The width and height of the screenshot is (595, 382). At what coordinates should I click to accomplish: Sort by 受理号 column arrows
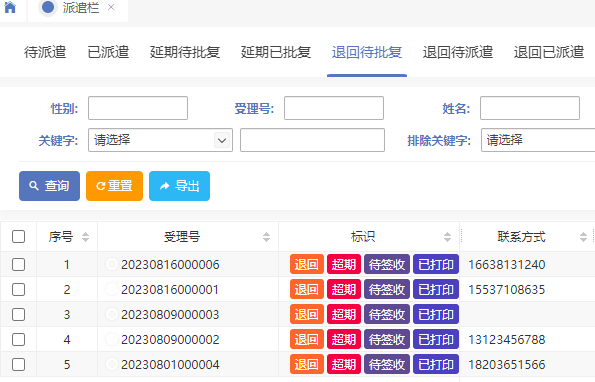[266, 237]
